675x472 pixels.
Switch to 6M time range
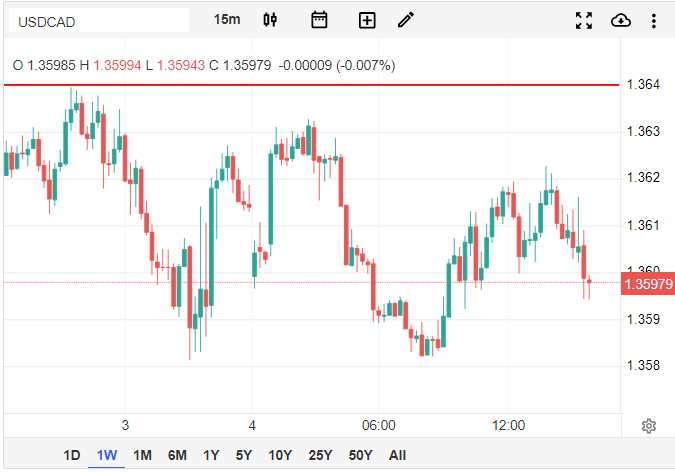pyautogui.click(x=177, y=455)
